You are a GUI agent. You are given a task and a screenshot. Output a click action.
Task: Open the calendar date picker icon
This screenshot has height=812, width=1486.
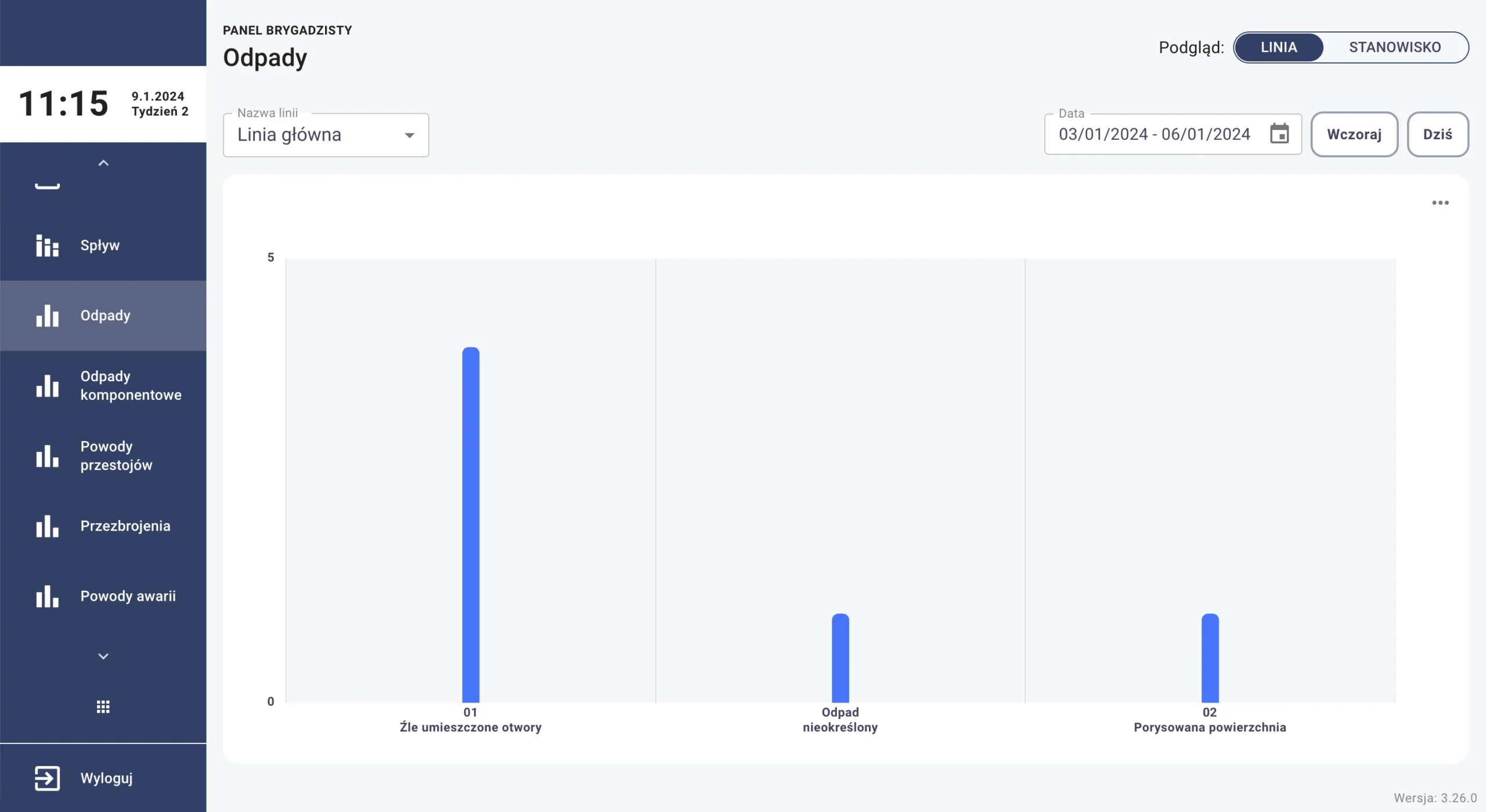tap(1279, 134)
